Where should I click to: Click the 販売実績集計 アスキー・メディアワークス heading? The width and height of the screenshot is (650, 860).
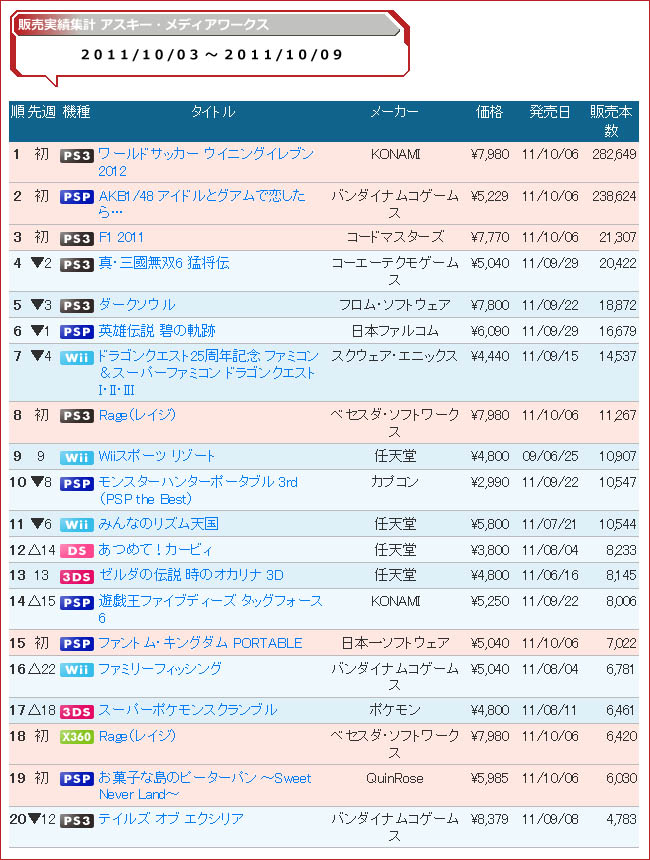[143, 25]
